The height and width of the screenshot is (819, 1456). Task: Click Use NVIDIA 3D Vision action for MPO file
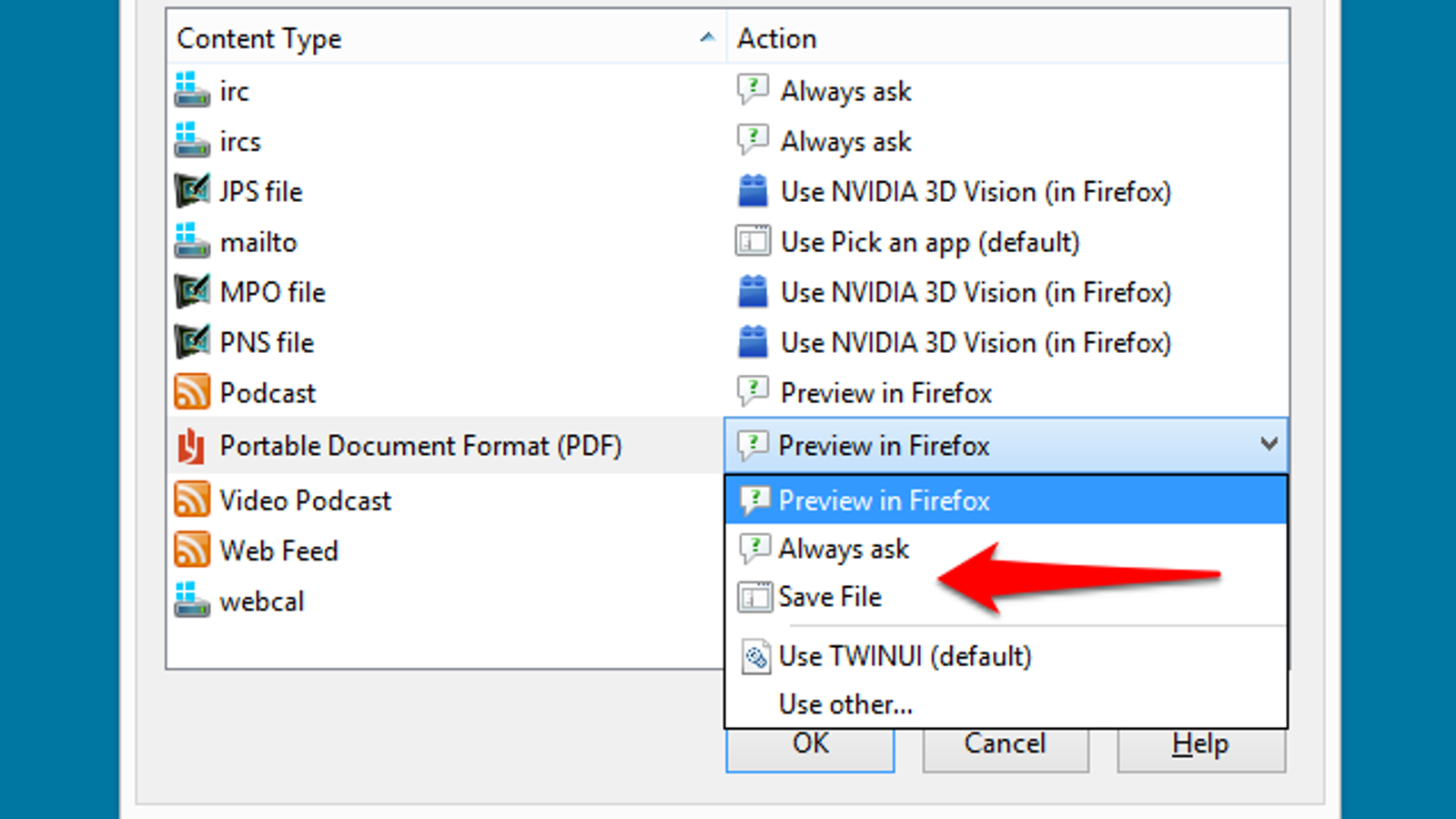[976, 292]
